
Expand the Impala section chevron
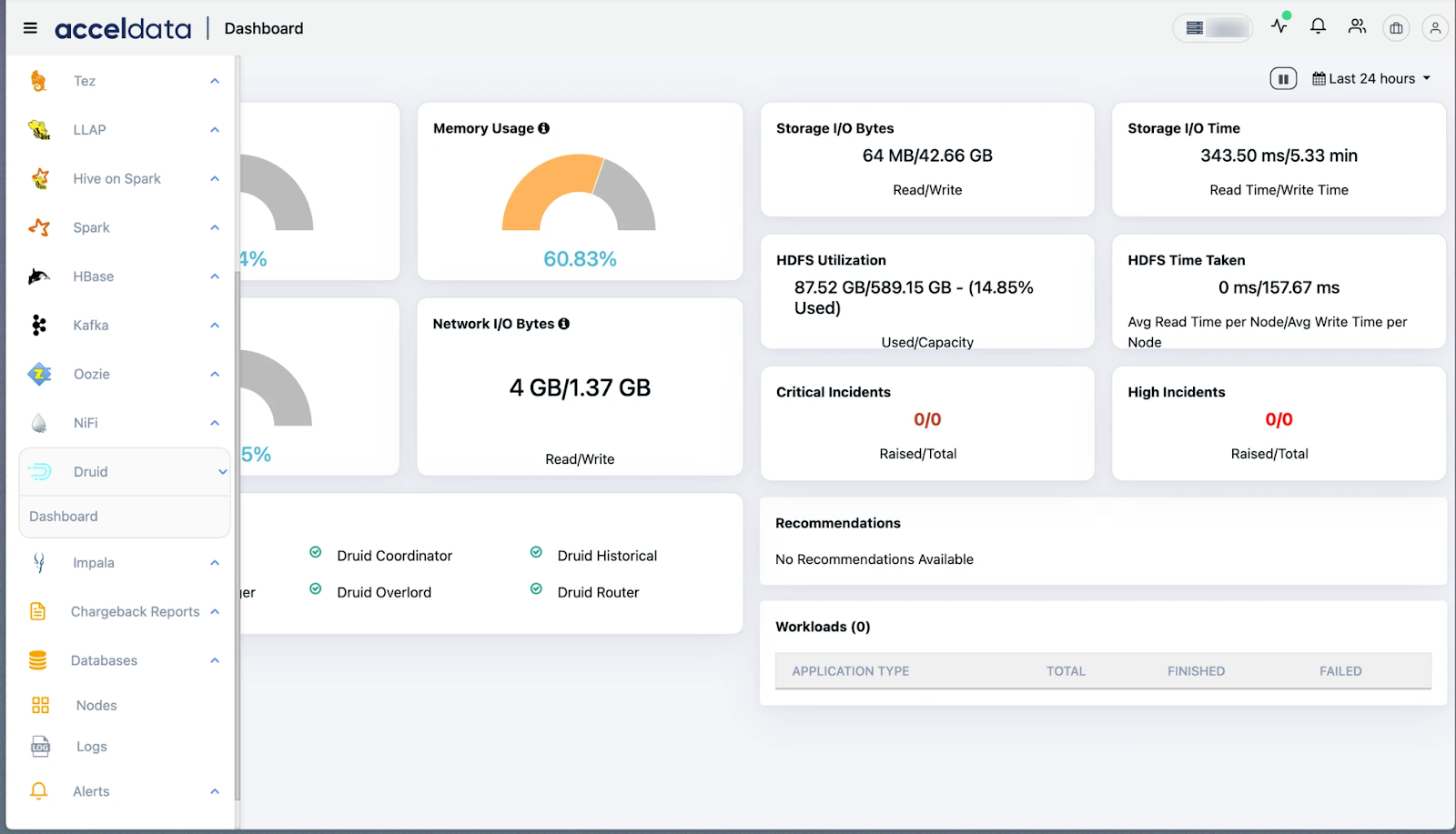[215, 563]
